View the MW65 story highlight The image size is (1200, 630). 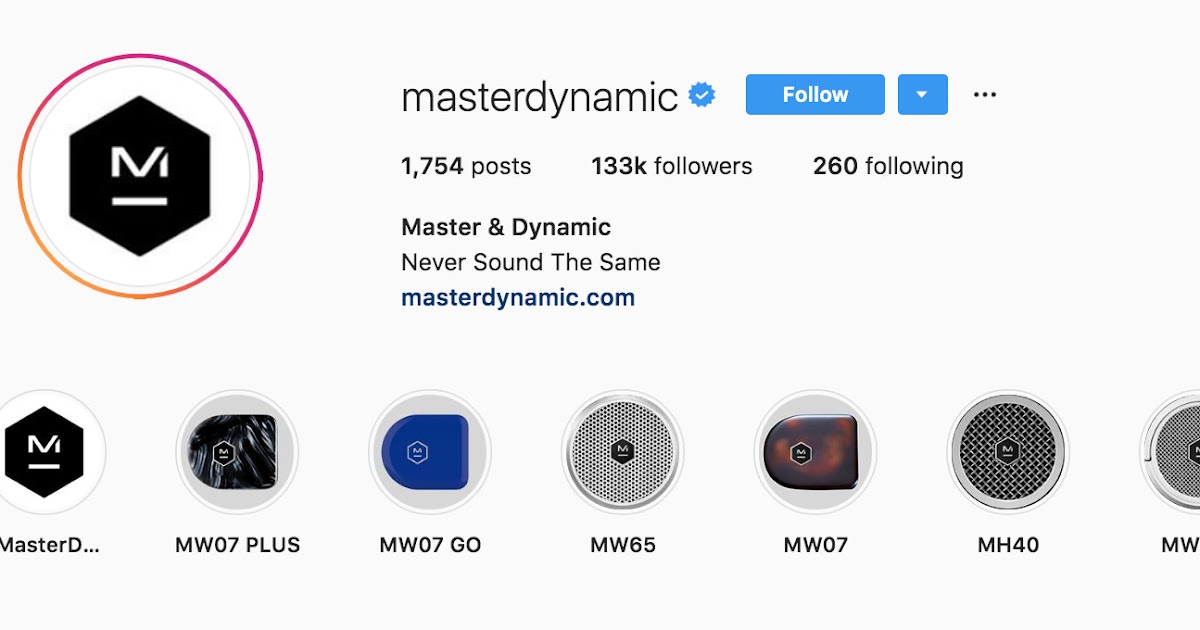click(623, 451)
